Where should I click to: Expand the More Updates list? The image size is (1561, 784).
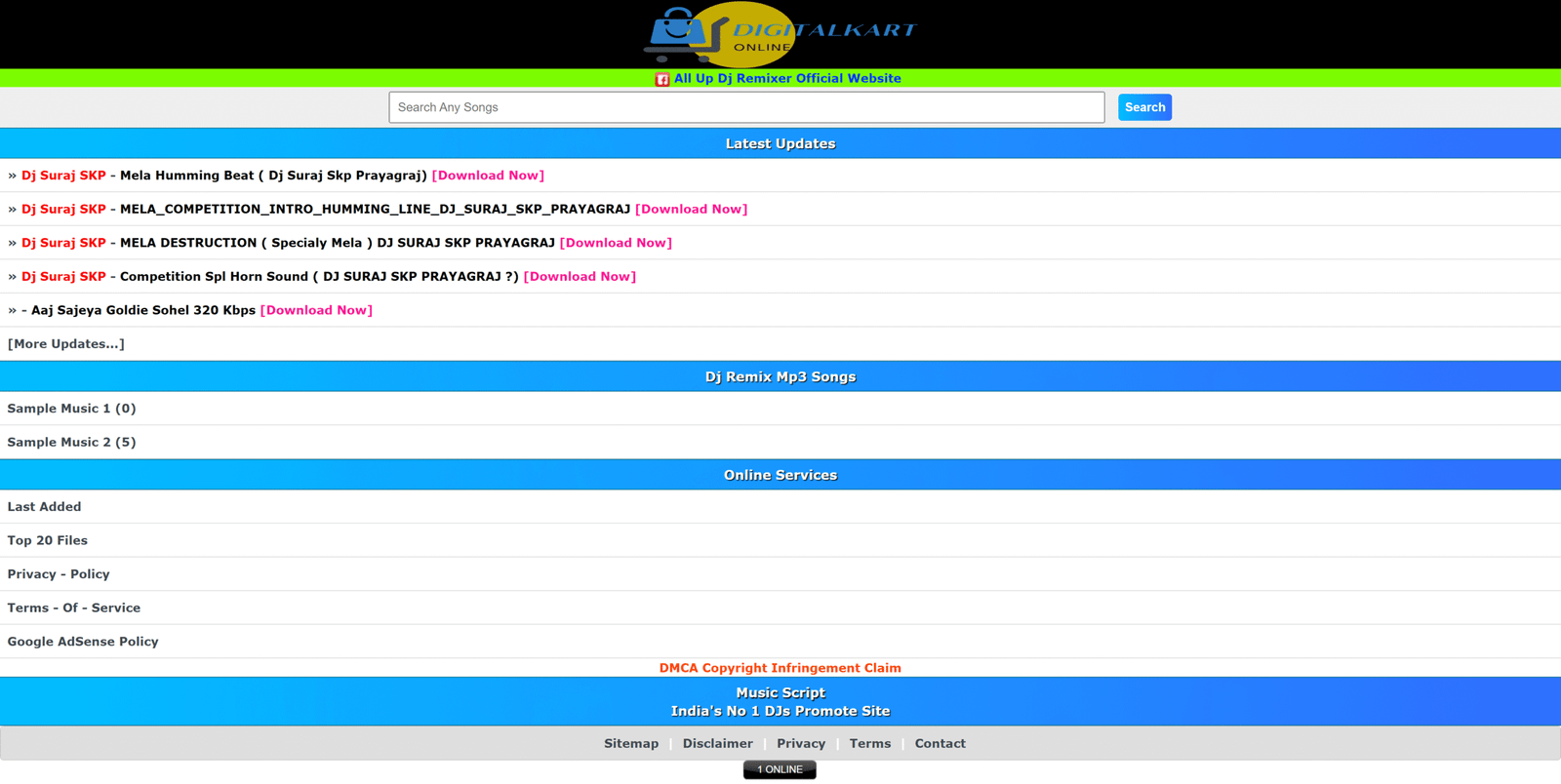(x=66, y=344)
